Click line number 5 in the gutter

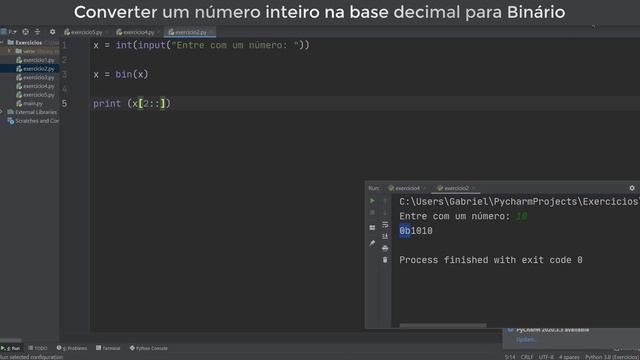point(64,104)
